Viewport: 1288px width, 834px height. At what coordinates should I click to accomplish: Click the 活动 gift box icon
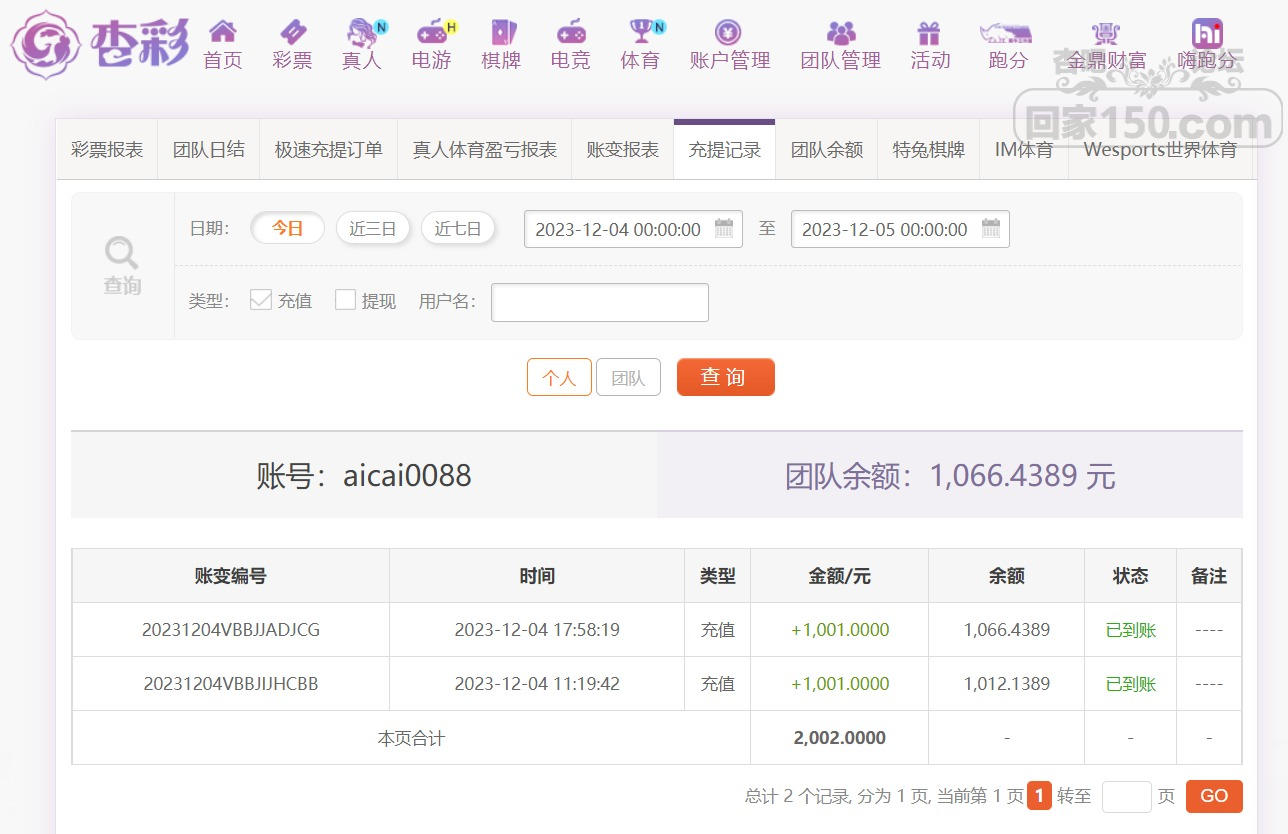(x=929, y=33)
